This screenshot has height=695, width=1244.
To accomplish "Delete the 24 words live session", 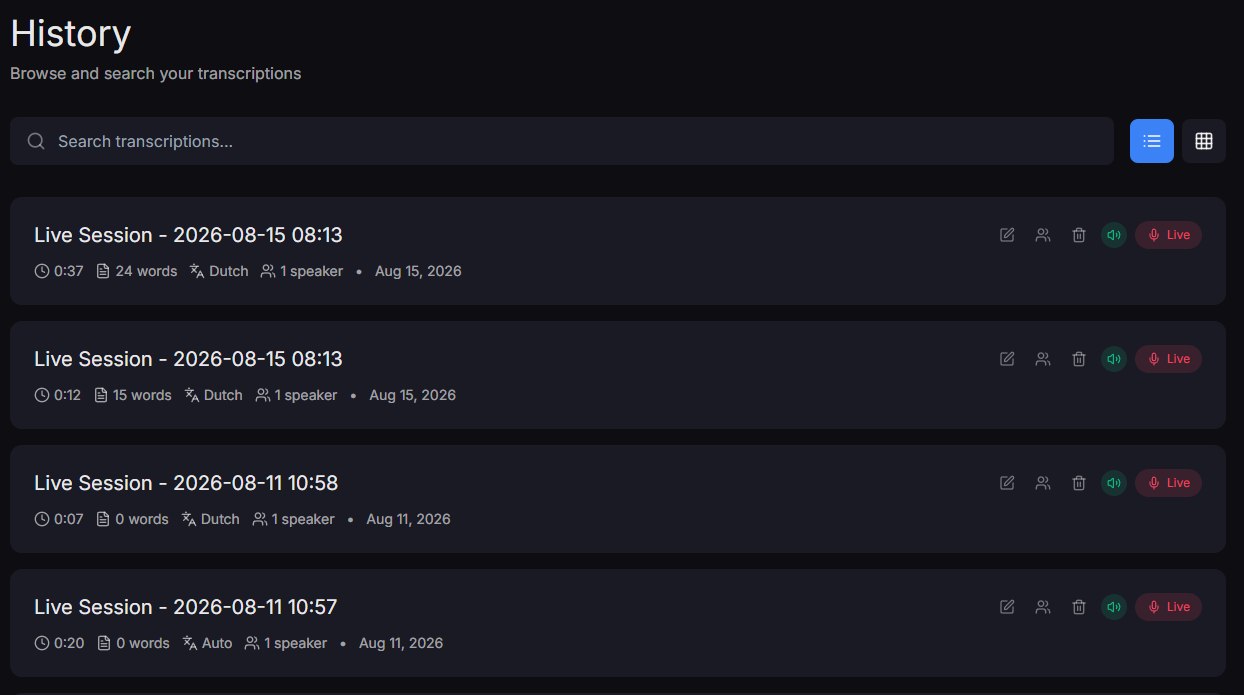I will click(1079, 235).
